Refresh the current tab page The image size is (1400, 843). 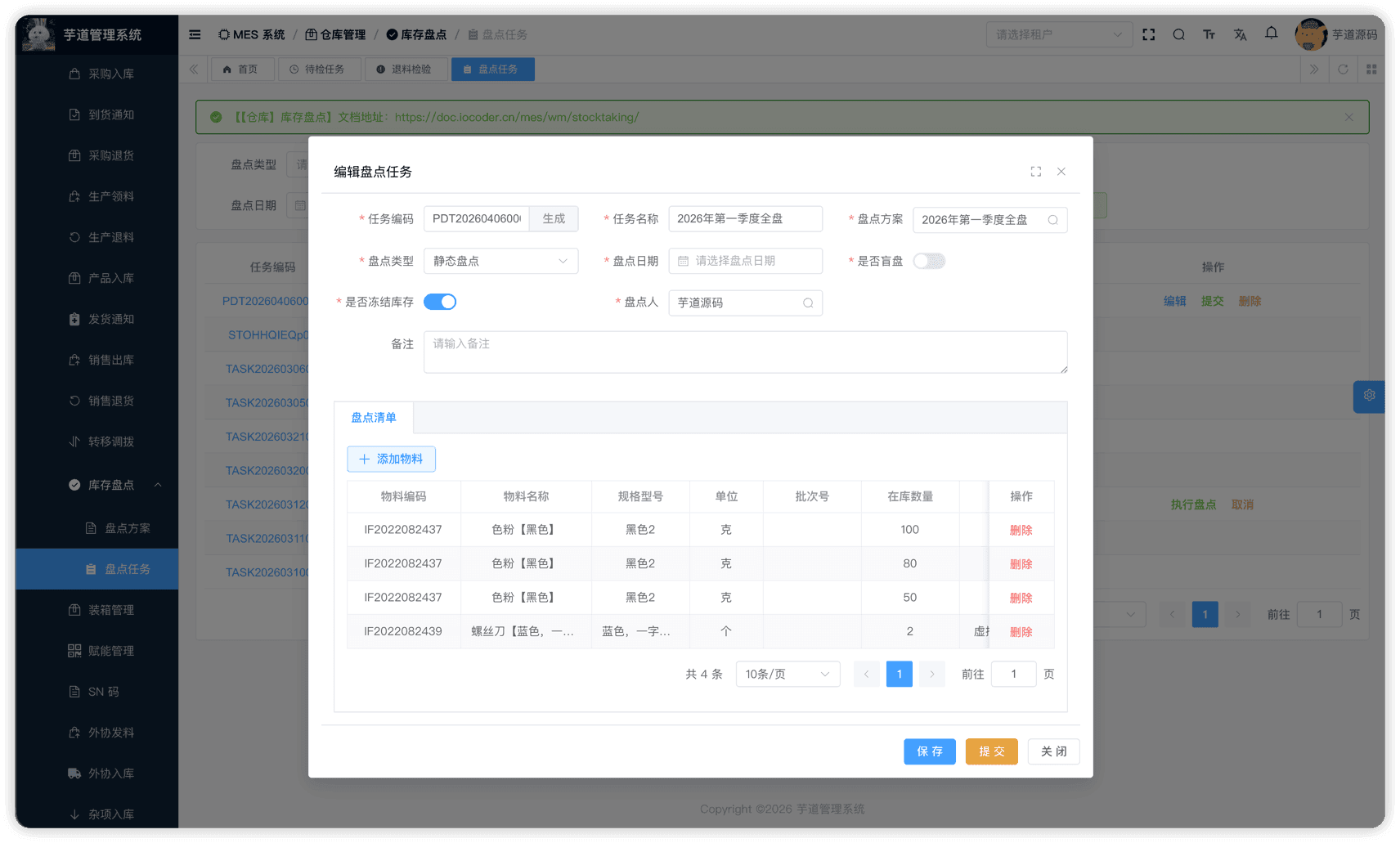pos(1342,69)
